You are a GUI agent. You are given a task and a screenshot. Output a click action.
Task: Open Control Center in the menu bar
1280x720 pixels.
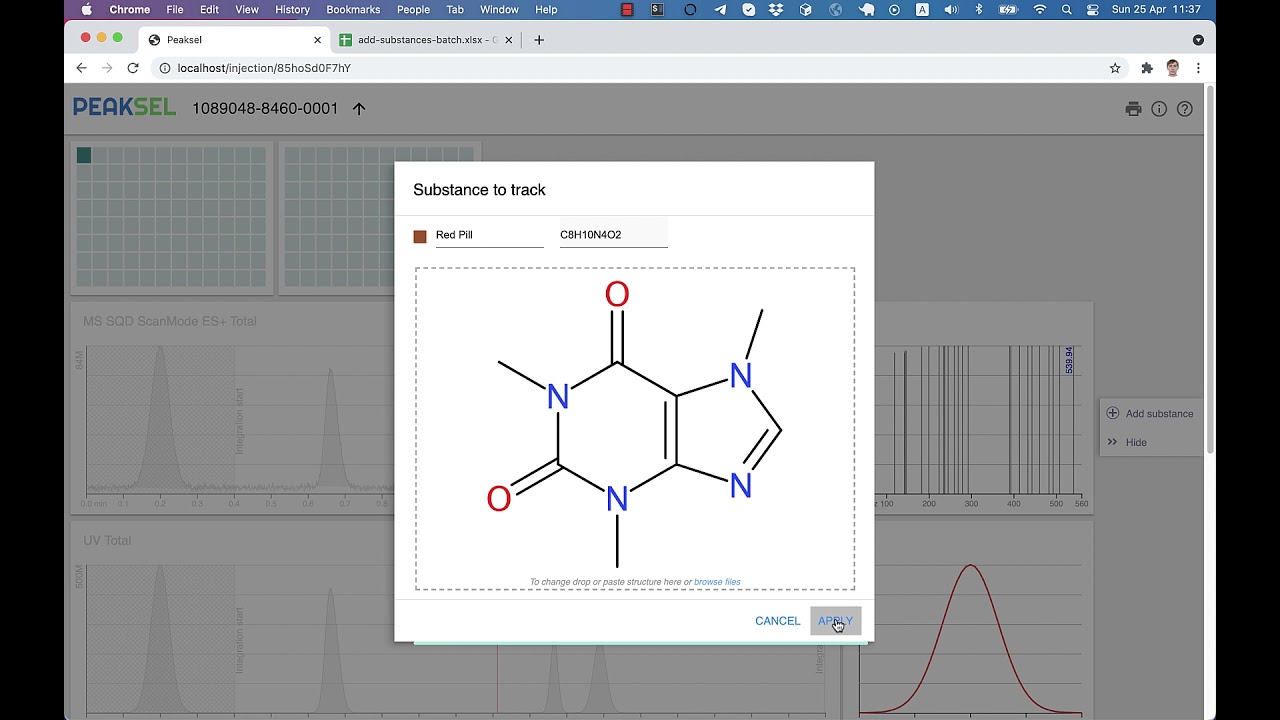[1091, 10]
